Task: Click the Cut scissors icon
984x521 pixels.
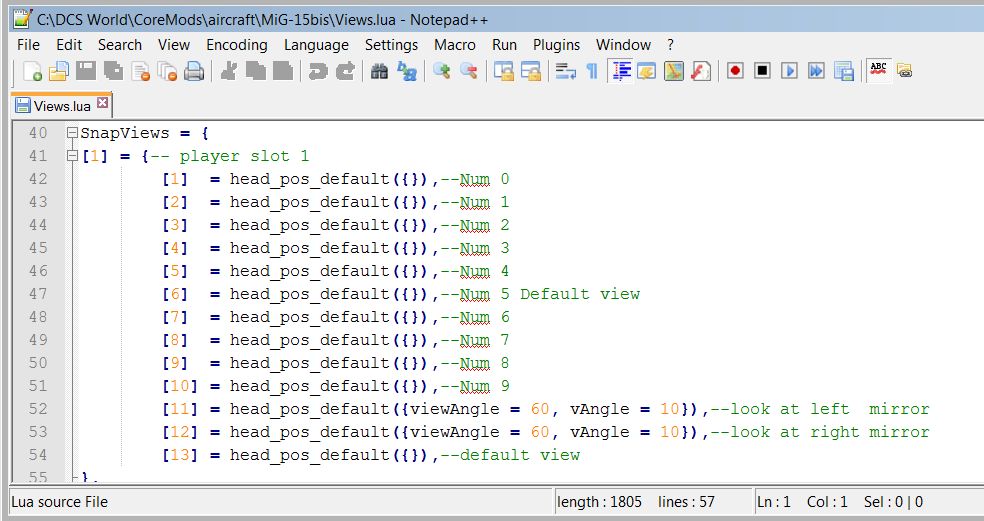Action: click(x=228, y=71)
